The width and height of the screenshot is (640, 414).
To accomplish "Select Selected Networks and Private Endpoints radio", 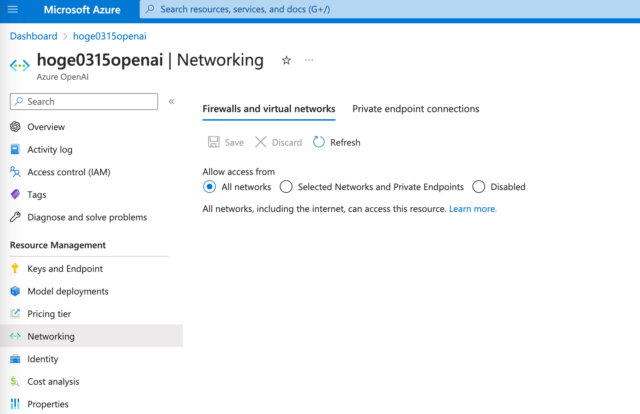I will (x=286, y=187).
